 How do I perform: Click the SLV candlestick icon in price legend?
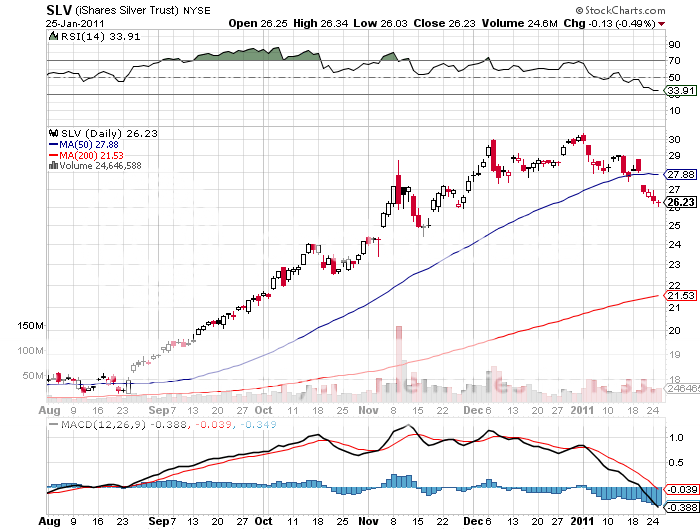pos(54,133)
